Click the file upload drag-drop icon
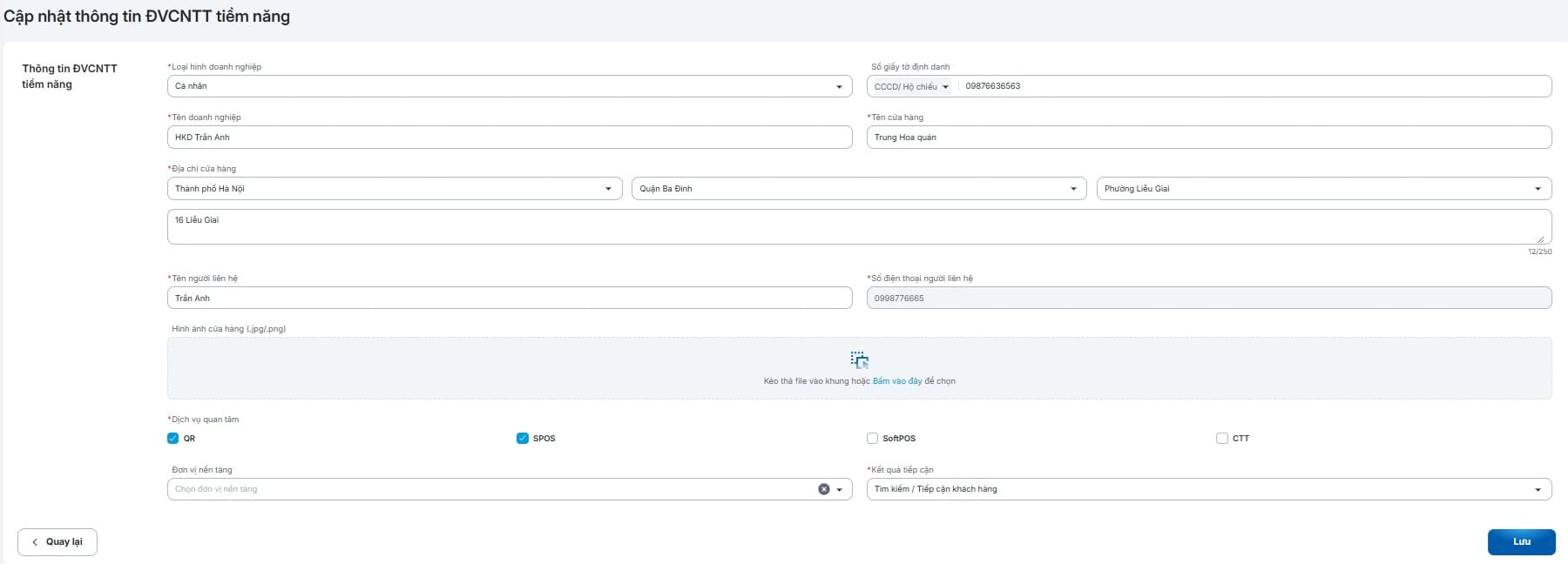Image resolution: width=1568 pixels, height=564 pixels. [x=860, y=360]
